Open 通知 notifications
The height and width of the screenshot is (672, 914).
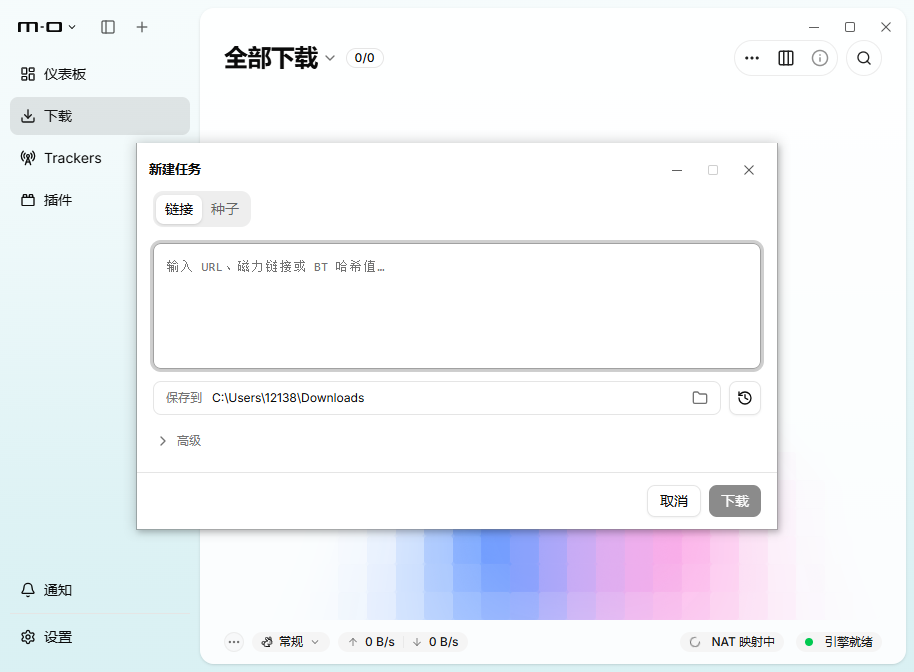100,590
